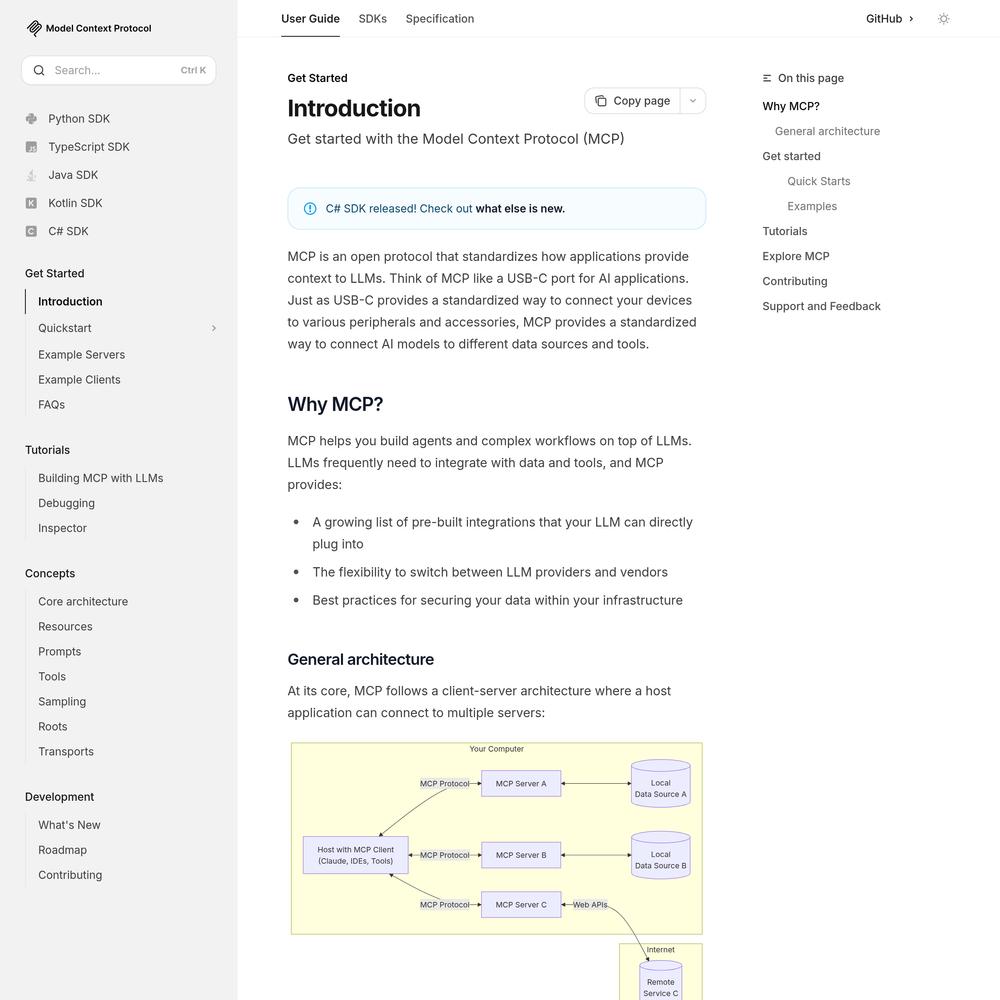Viewport: 1000px width, 1000px height.
Task: Toggle the light/dark theme sun icon
Action: pos(944,19)
